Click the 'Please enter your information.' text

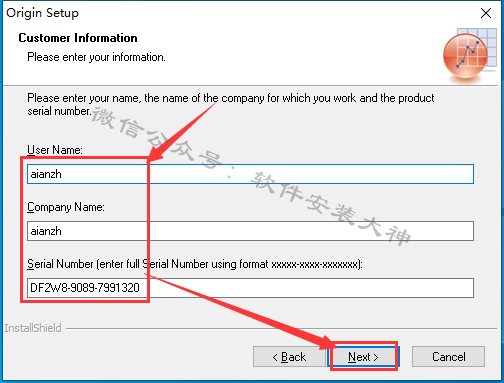(x=96, y=57)
